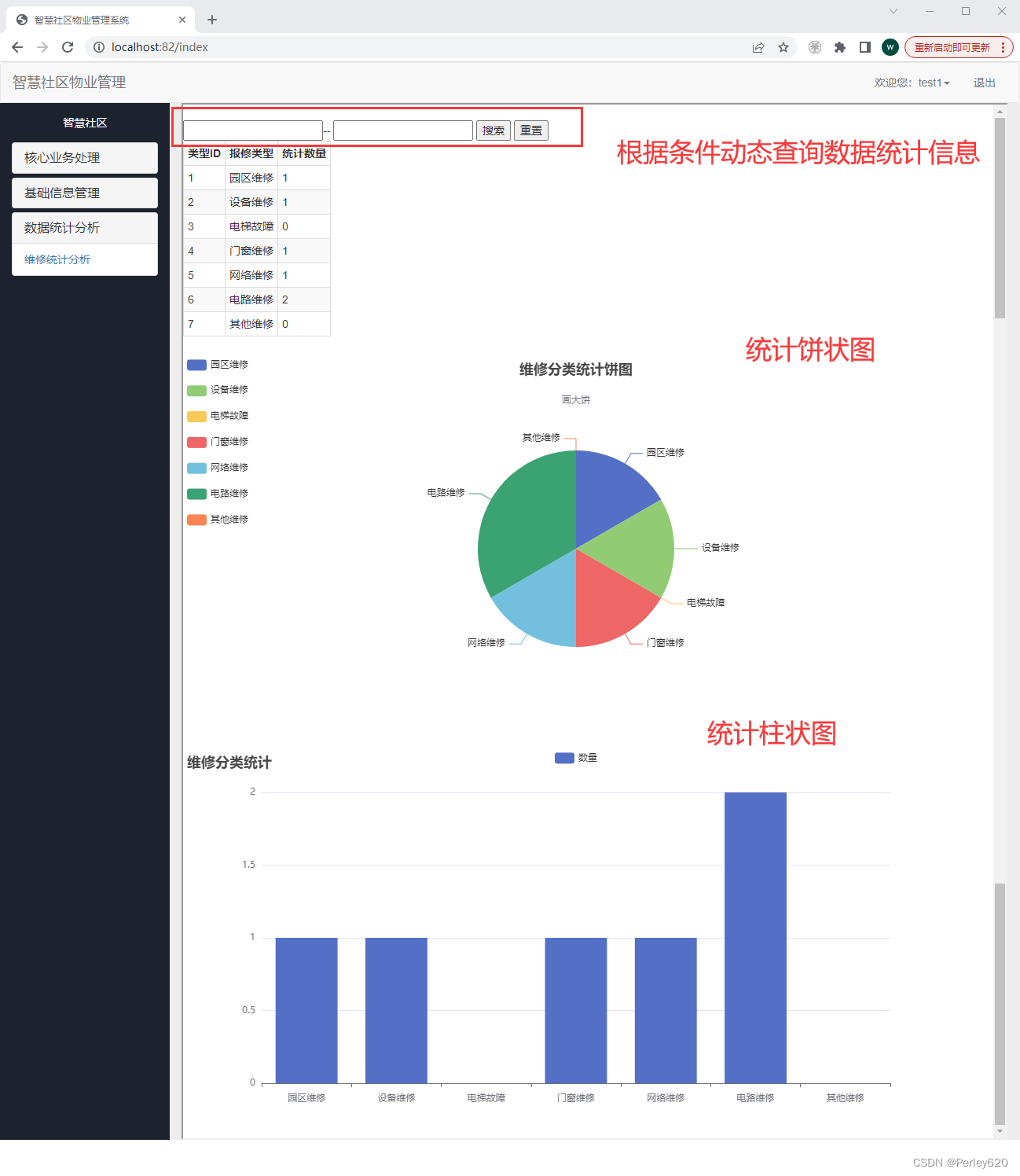This screenshot has height=1176, width=1020.
Task: Select the 其他维修 table row cell
Action: point(251,324)
